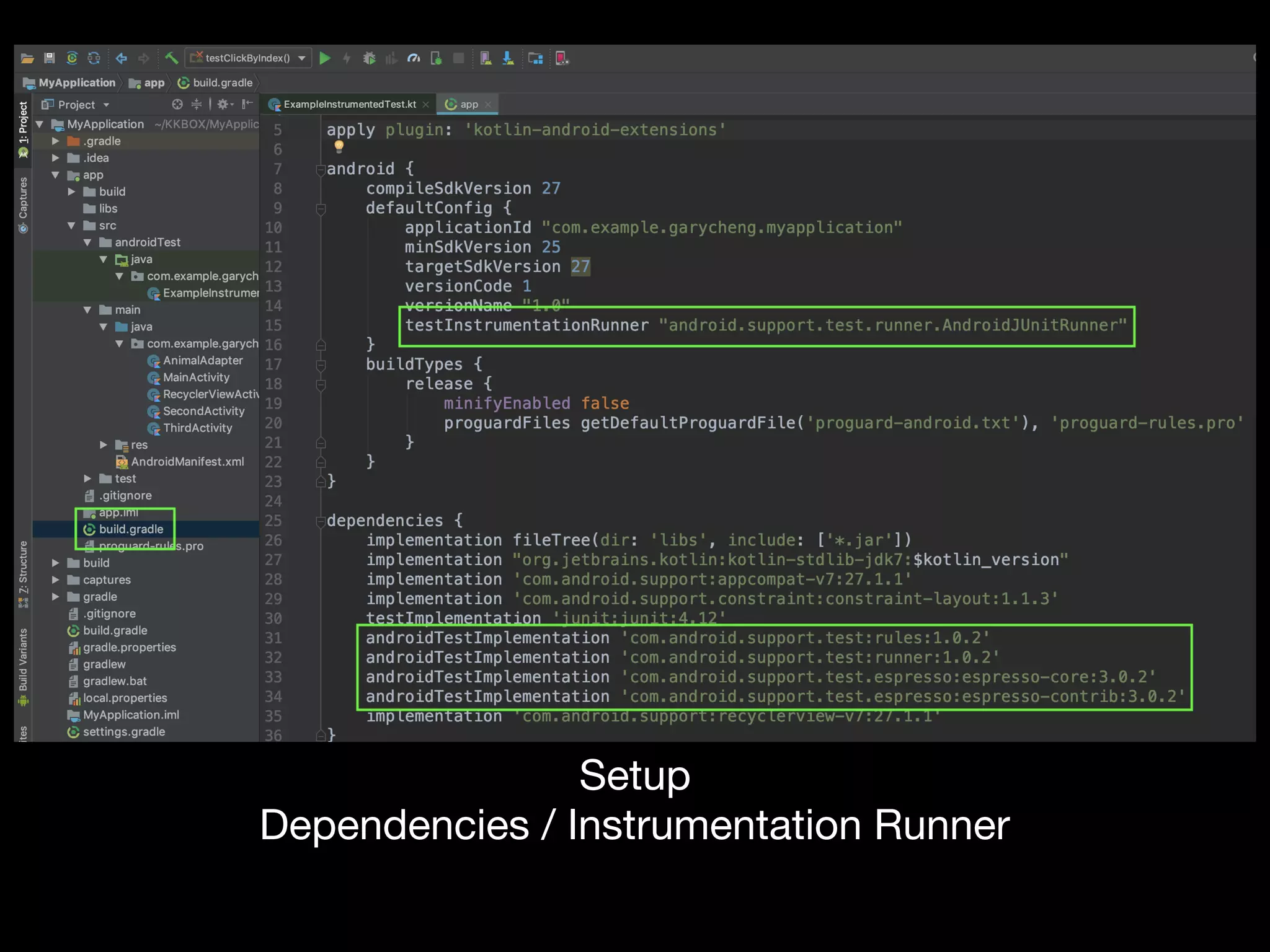Click the Apply Changes lightning icon
1270x952 pixels.
(347, 58)
